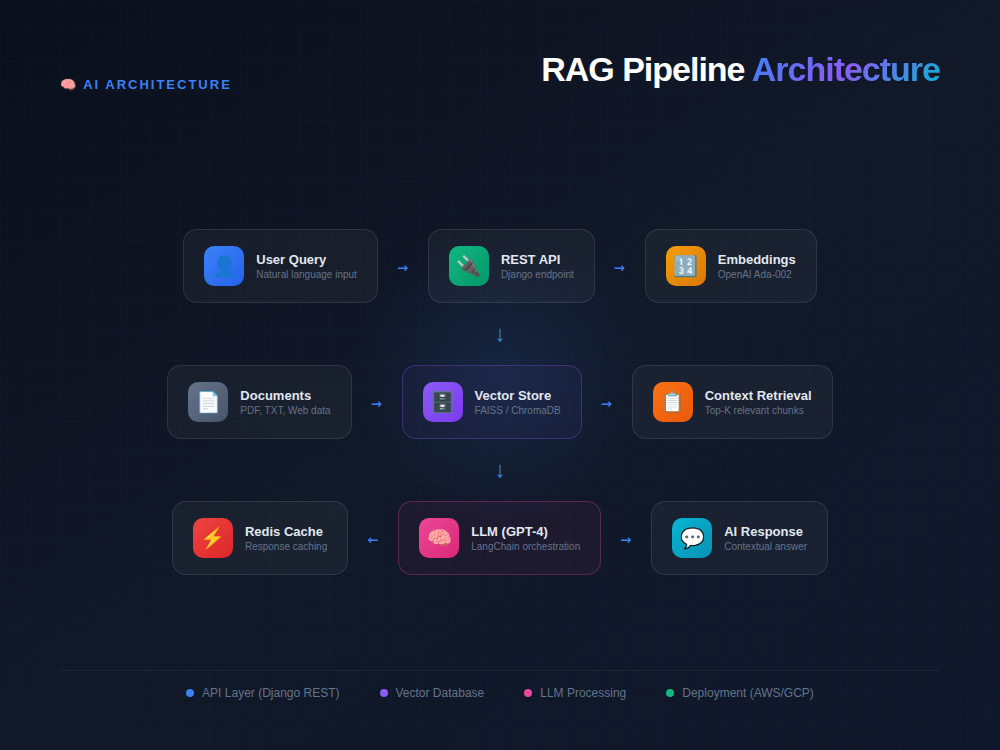
Task: Click the "Embeddings" card title
Action: (x=756, y=260)
